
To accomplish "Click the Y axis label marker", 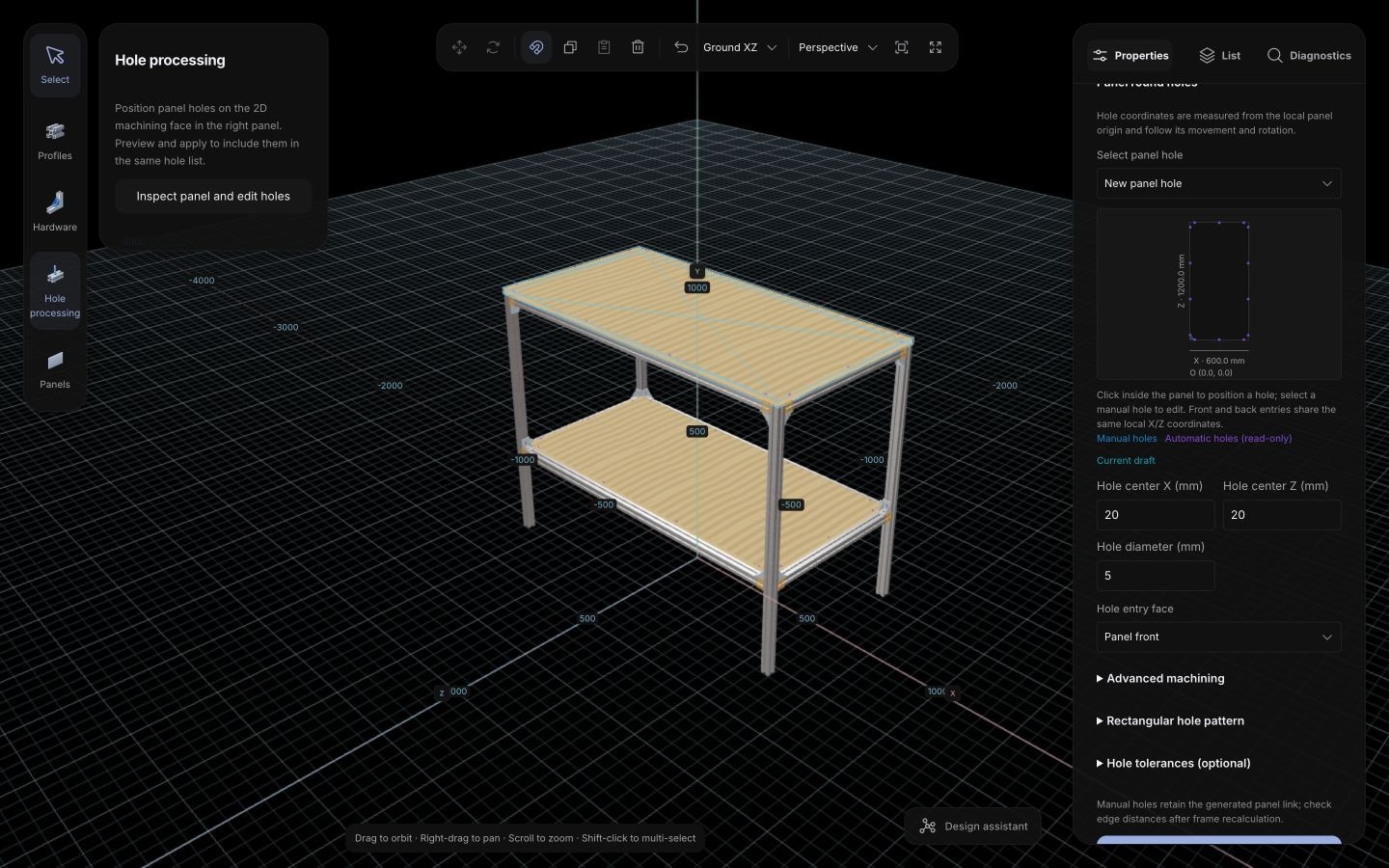I will [697, 272].
